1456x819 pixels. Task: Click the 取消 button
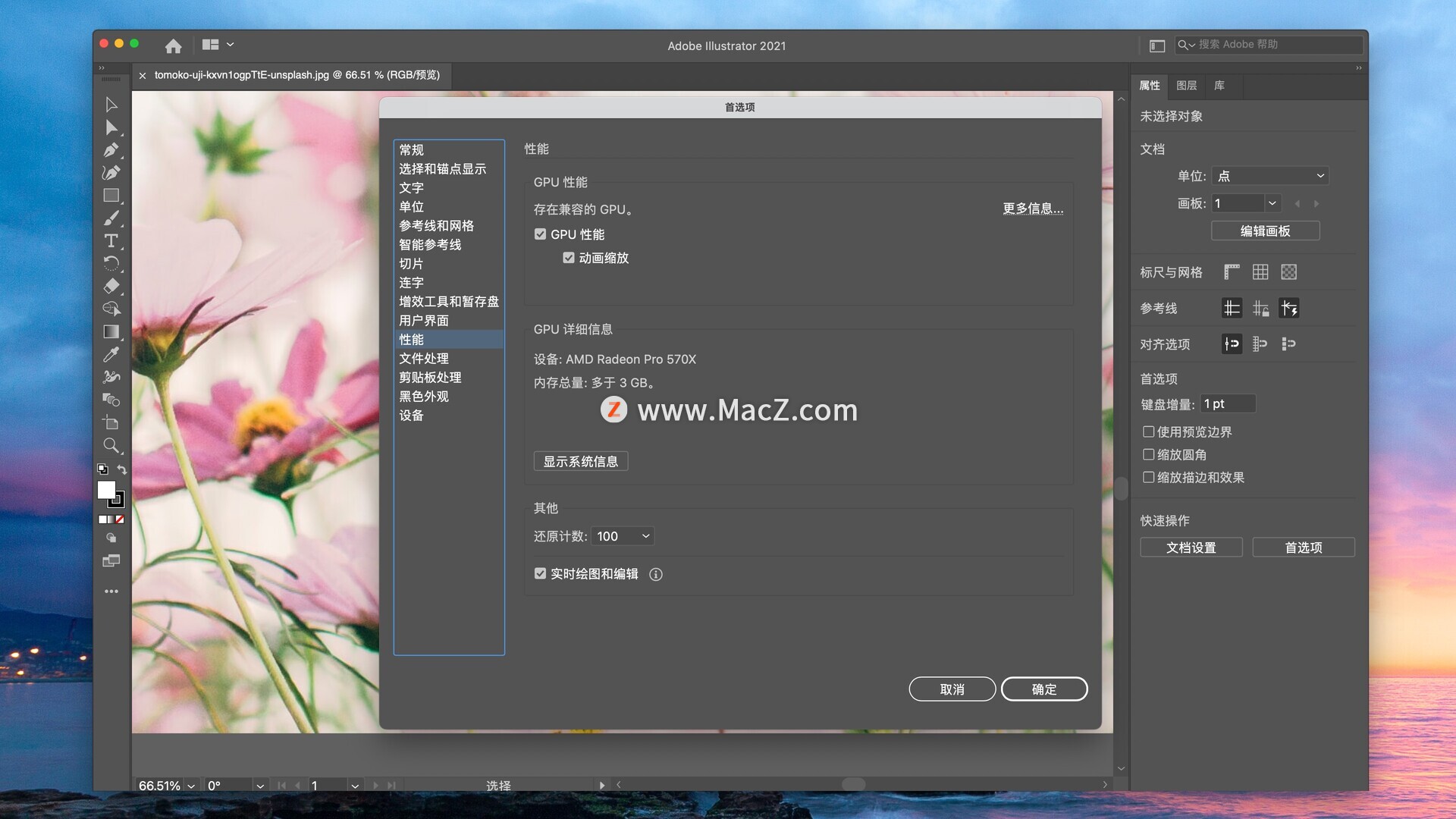coord(952,689)
